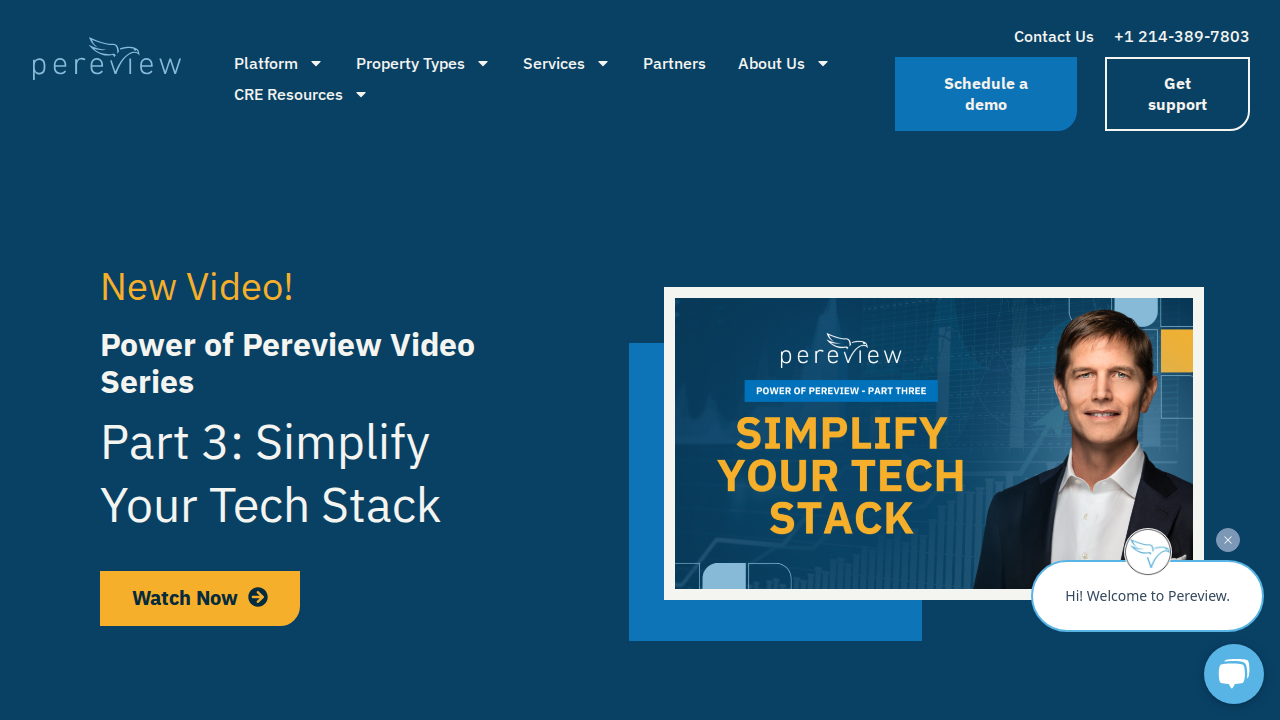The height and width of the screenshot is (720, 1280).
Task: Open the Platform menu item
Action: pyautogui.click(x=266, y=63)
